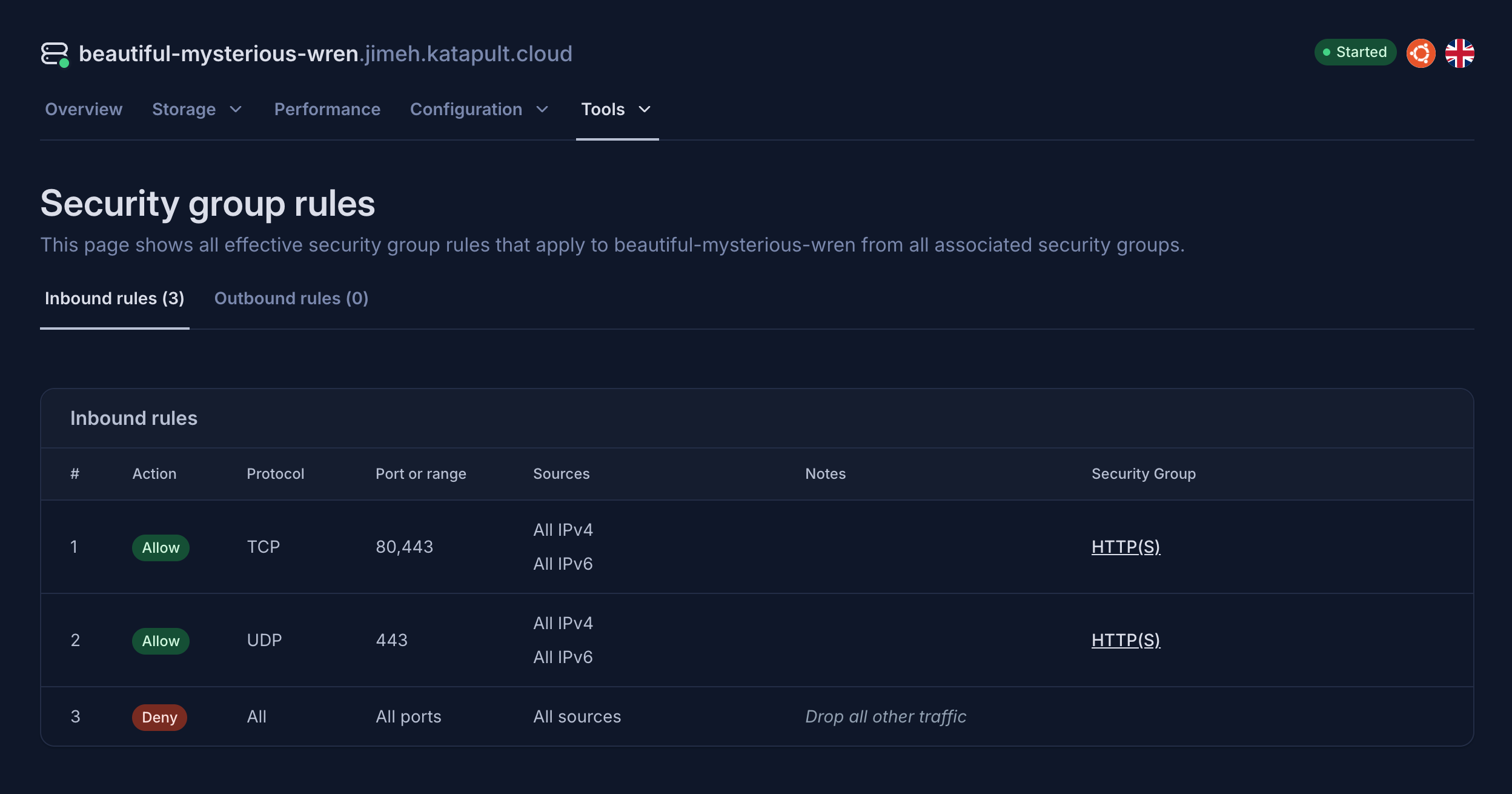Select the Inbound rules (3) tab
This screenshot has width=1512, height=794.
point(114,298)
